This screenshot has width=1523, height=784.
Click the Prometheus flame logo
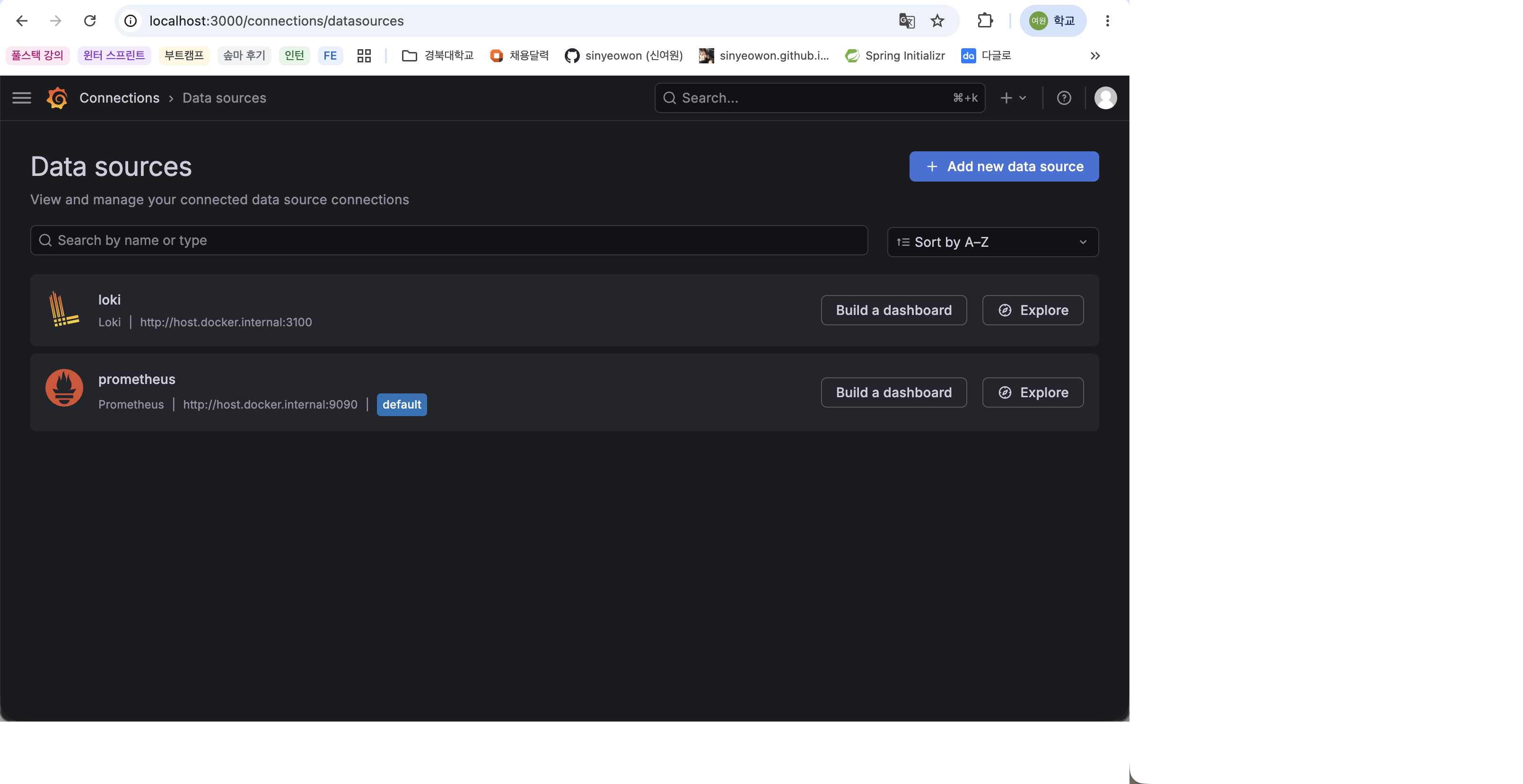(x=64, y=388)
